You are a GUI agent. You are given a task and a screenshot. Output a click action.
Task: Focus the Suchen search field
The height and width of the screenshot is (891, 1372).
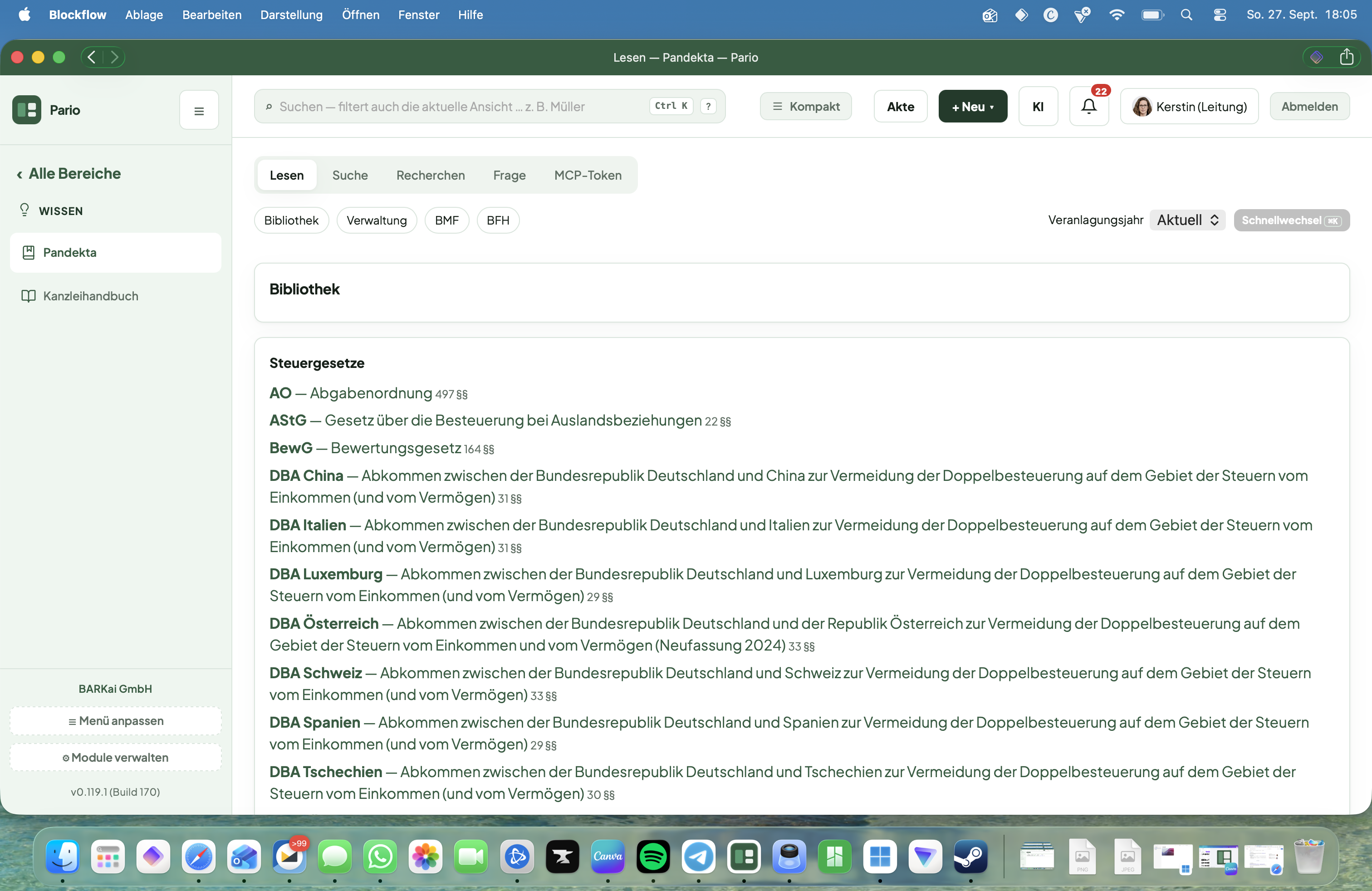pyautogui.click(x=490, y=106)
